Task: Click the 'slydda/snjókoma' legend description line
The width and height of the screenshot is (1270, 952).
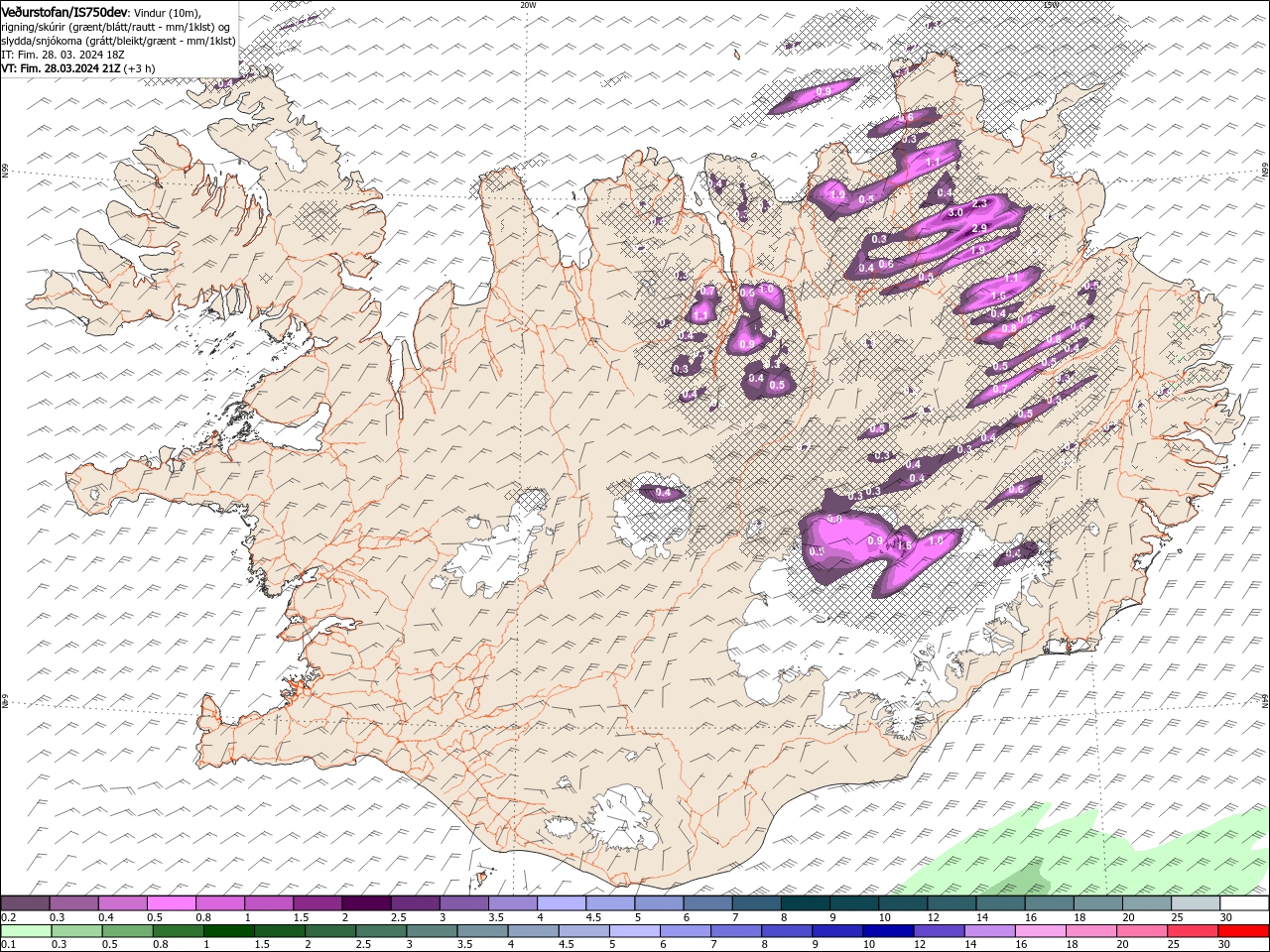Action: [x=118, y=41]
